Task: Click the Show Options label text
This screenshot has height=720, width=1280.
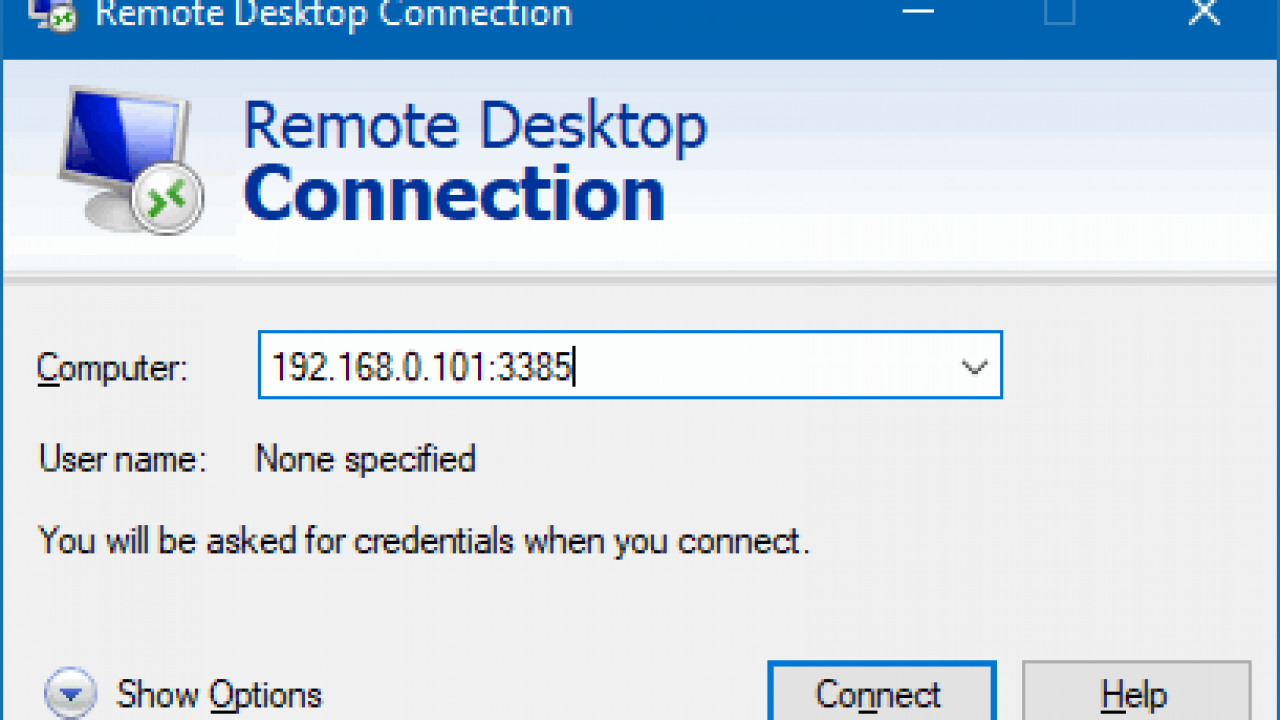Action: point(219,695)
